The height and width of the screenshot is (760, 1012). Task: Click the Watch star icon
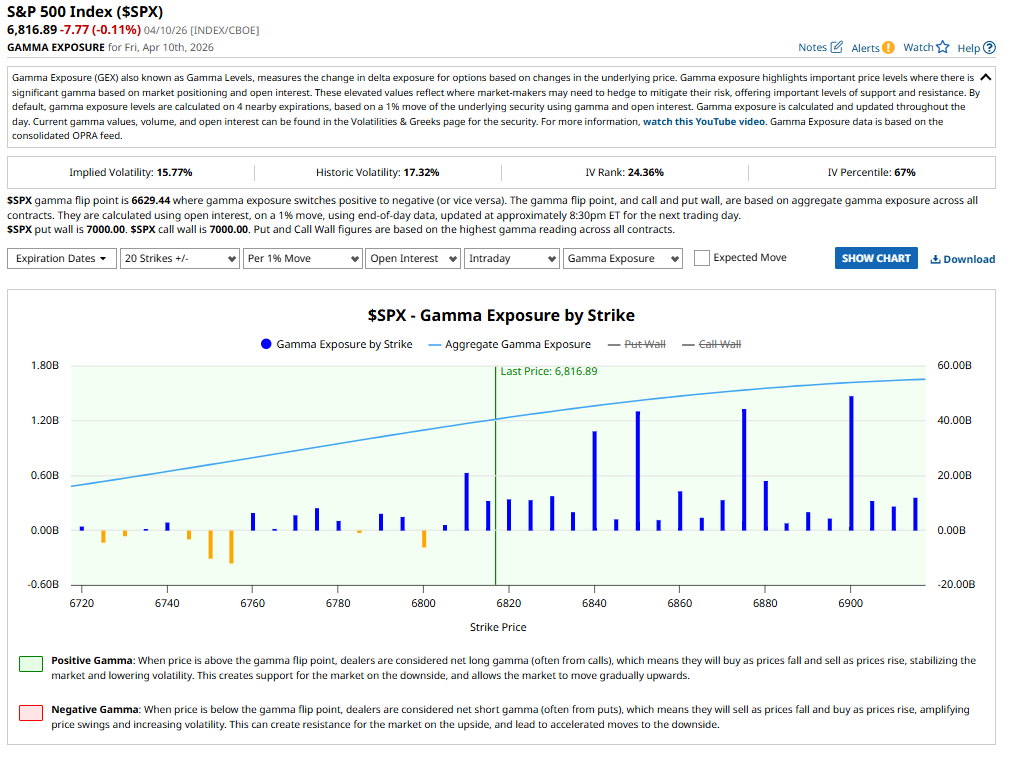coord(942,47)
